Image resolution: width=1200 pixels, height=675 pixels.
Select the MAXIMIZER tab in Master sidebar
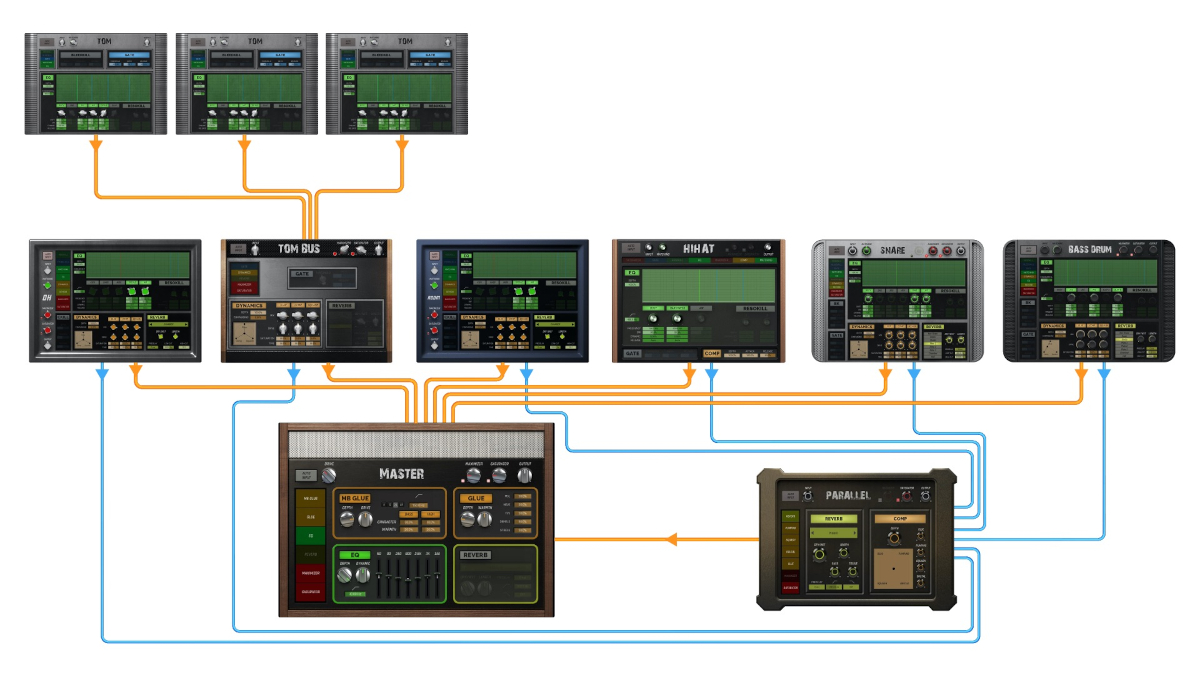pyautogui.click(x=311, y=573)
